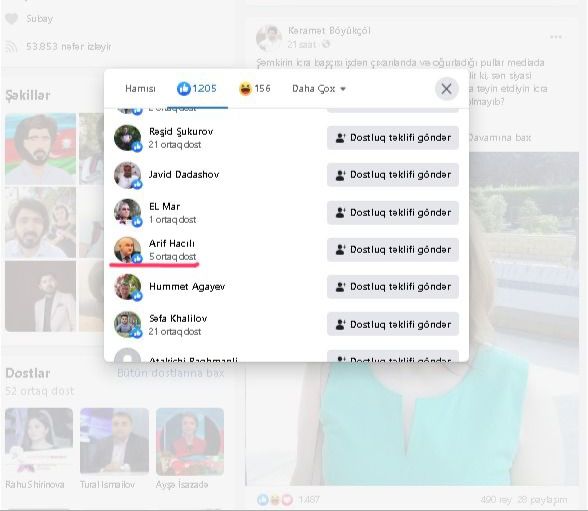Screen dimensions: 588x511
Task: Open Arif Hacılı's profile avatar
Action: [x=128, y=250]
